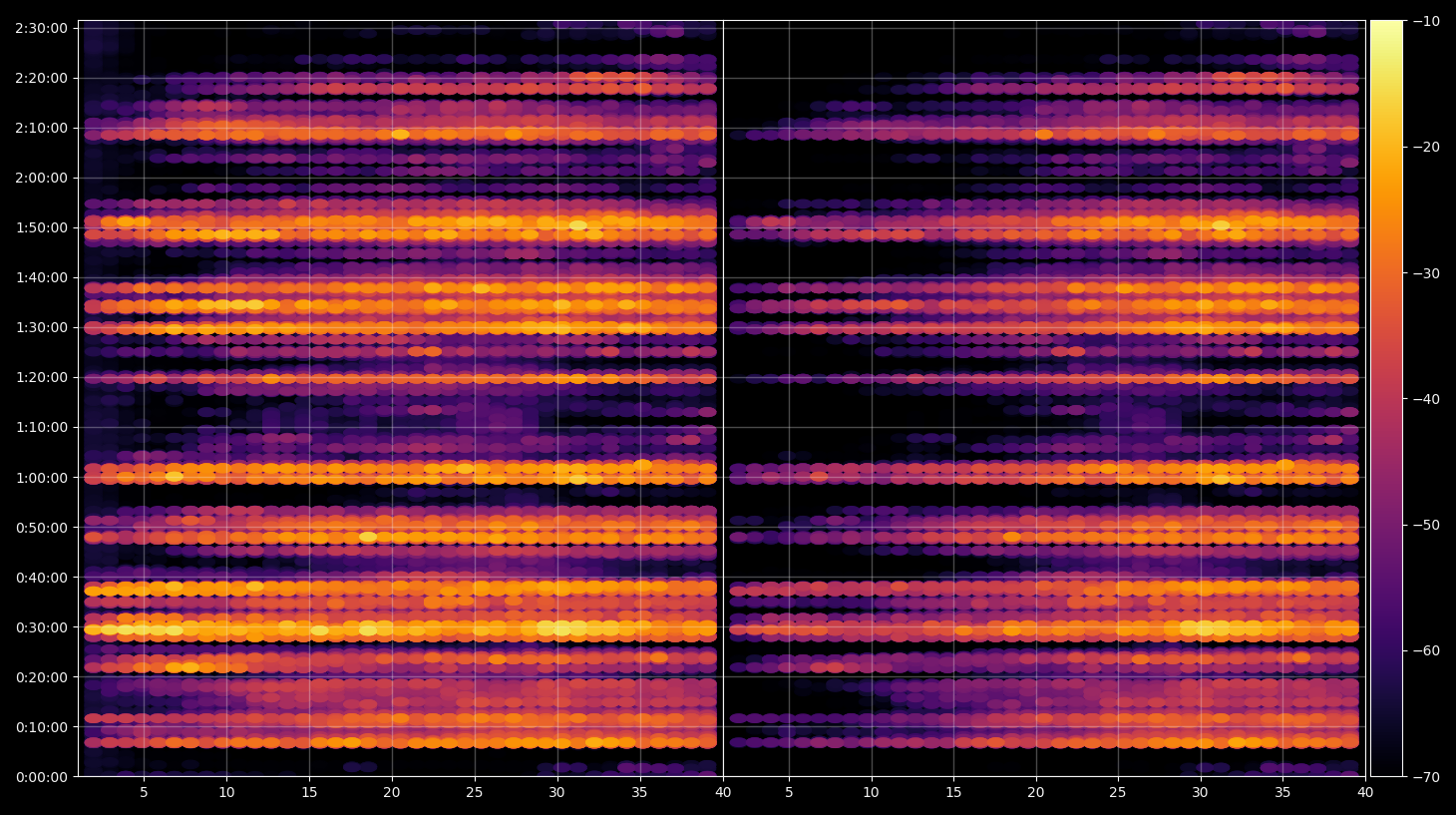Select the 0:40:00 tick label

(x=41, y=578)
